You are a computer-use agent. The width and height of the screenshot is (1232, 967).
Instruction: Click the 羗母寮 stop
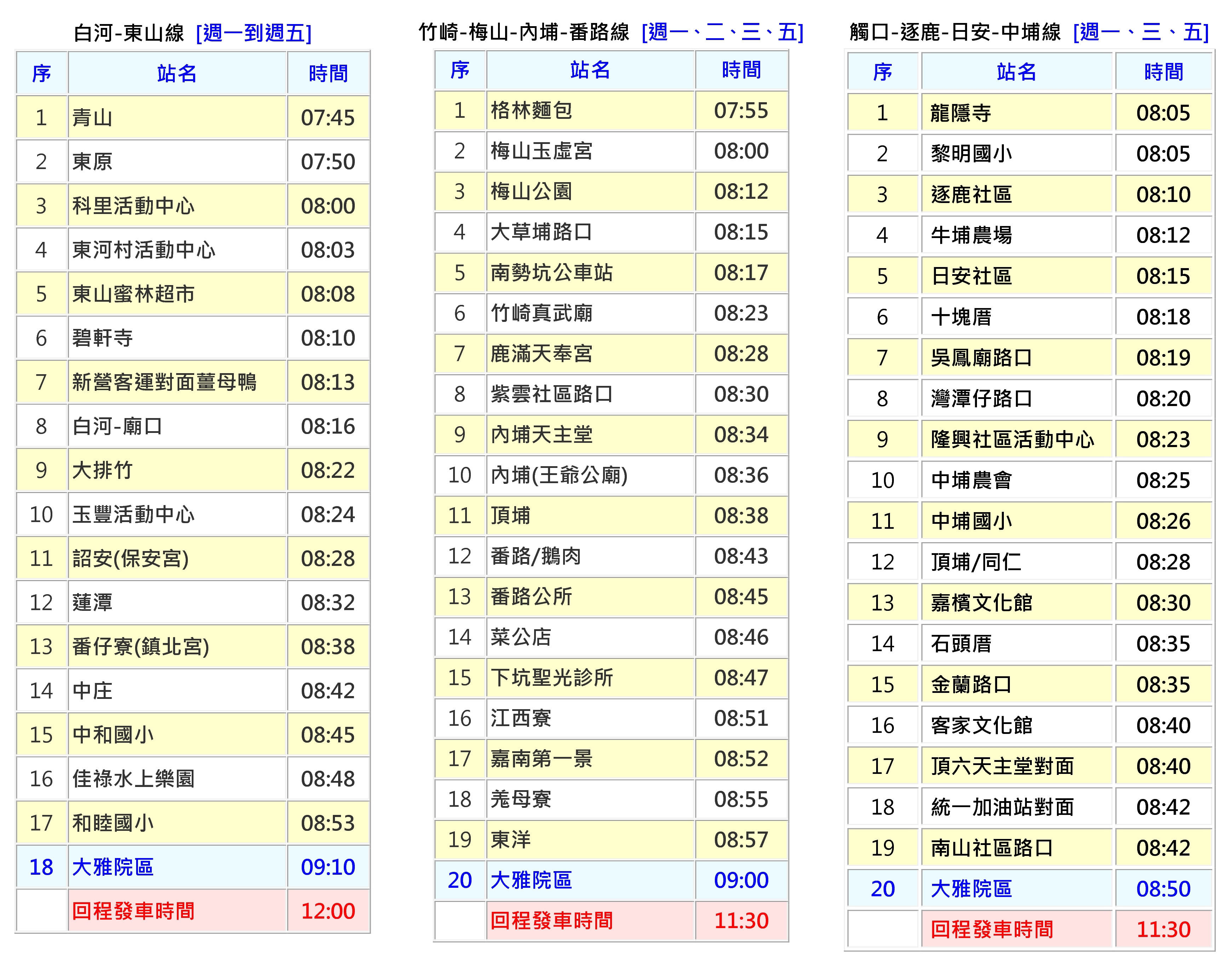pos(521,799)
